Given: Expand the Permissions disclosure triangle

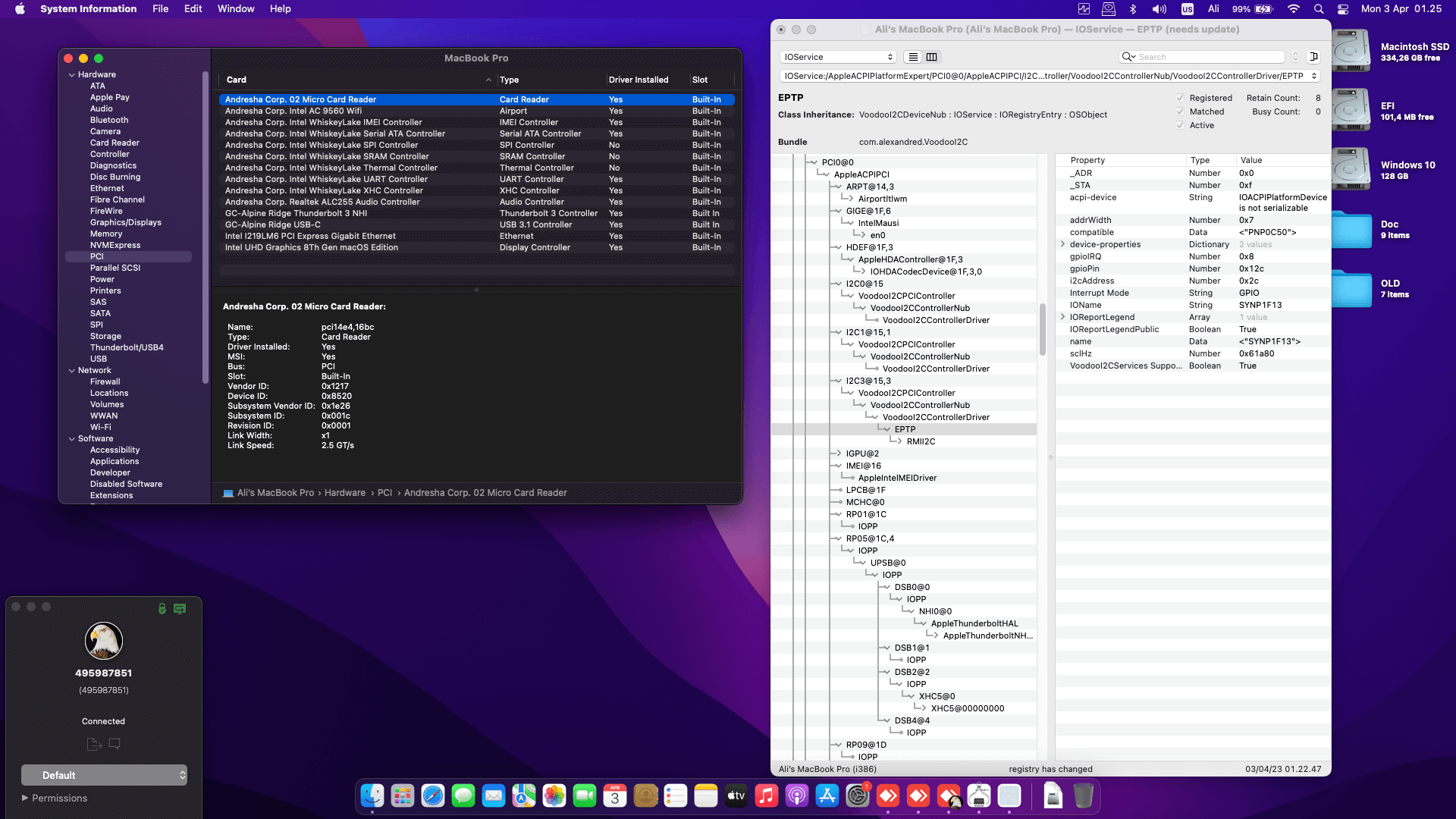Looking at the screenshot, I should click(25, 798).
